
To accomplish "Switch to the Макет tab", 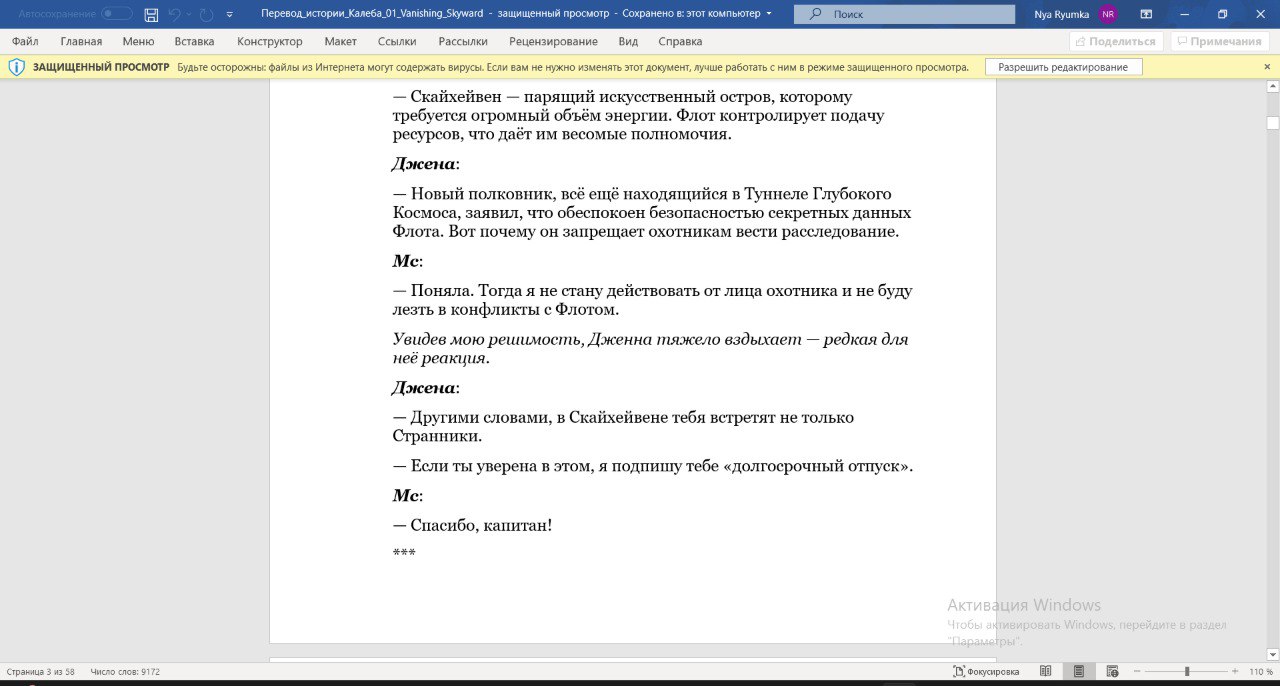I will coord(340,41).
